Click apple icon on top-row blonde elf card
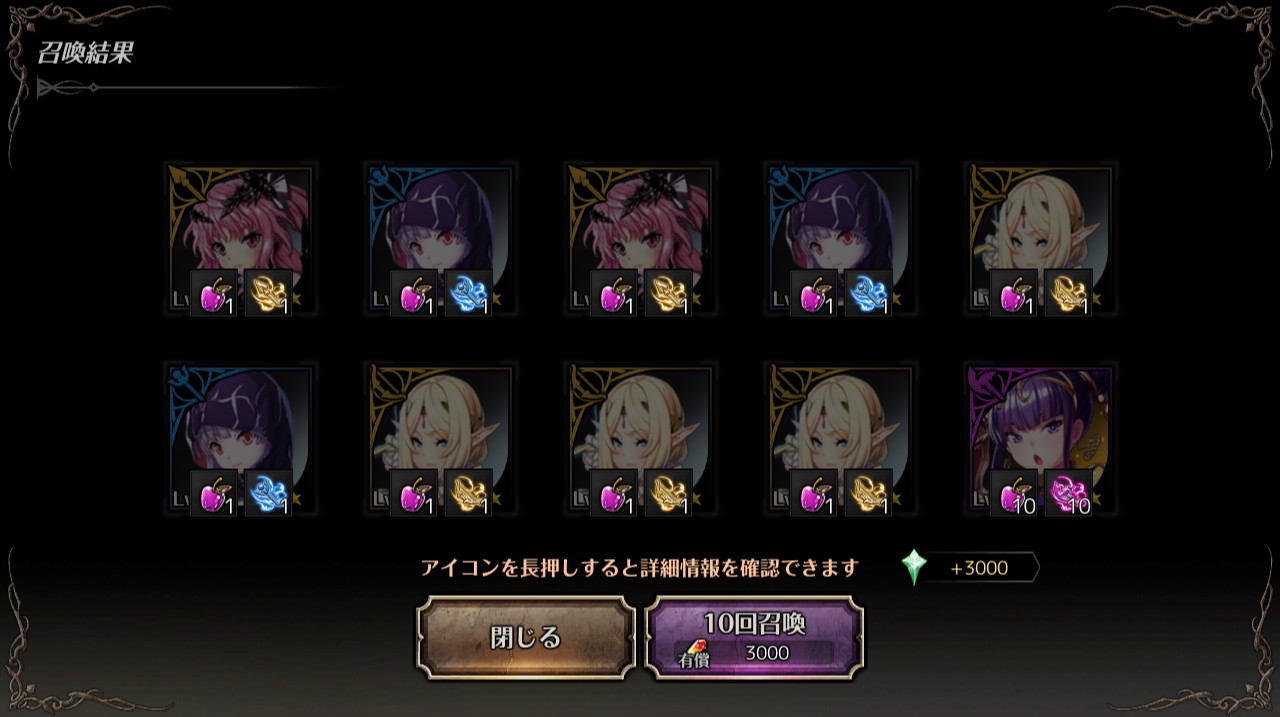Image resolution: width=1280 pixels, height=717 pixels. [x=1014, y=293]
